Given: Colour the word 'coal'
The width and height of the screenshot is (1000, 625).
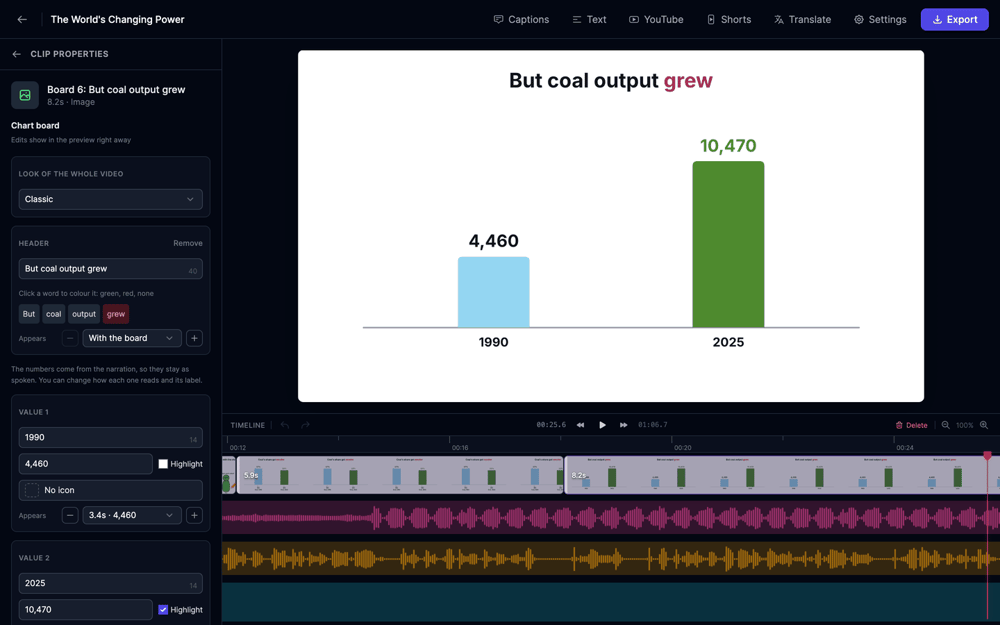Looking at the screenshot, I should (54, 314).
